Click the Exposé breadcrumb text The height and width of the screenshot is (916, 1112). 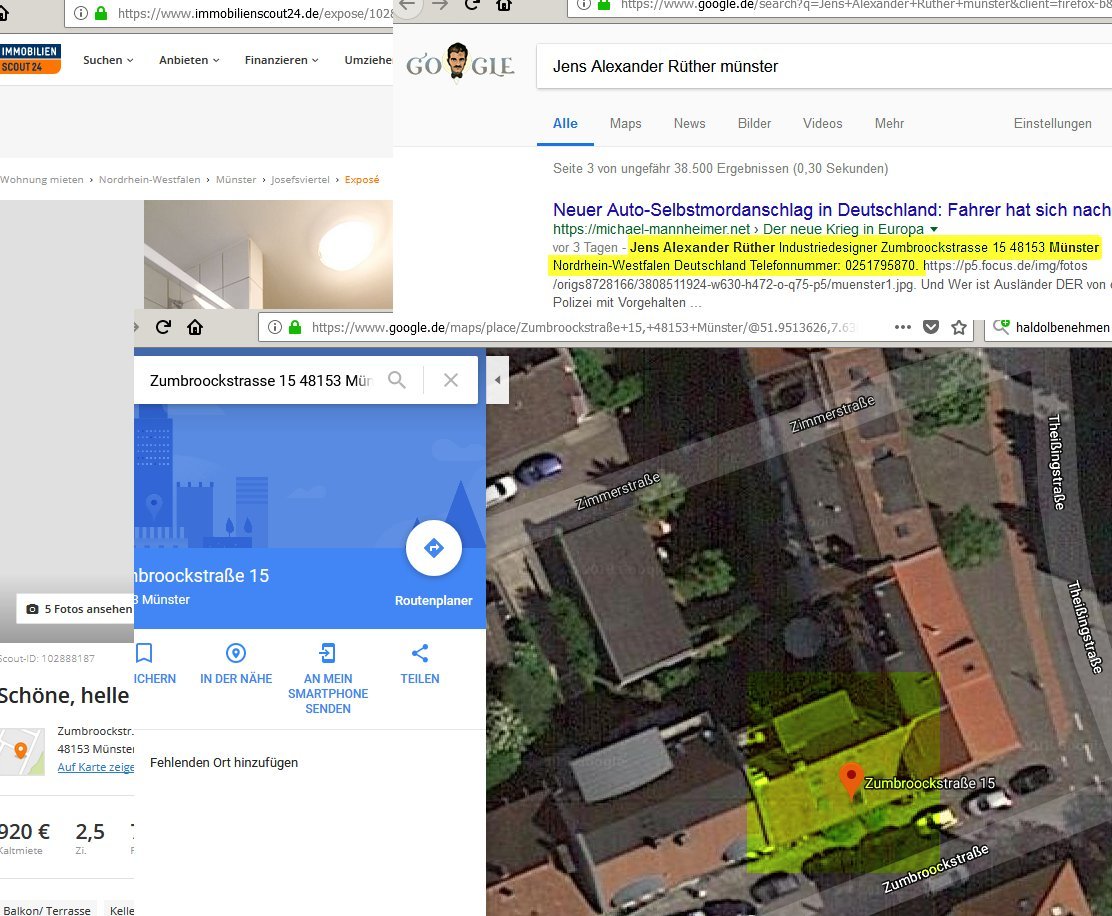[x=362, y=179]
